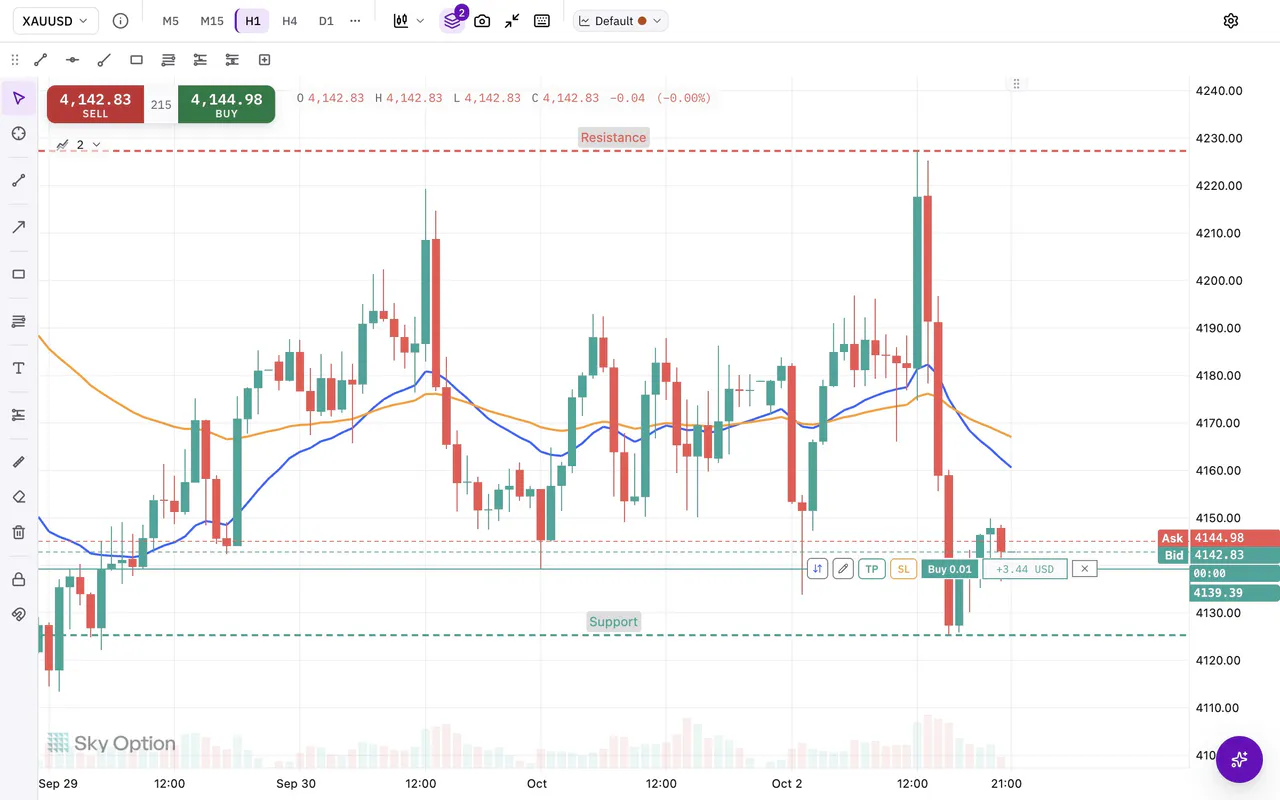Select the rectangle shape tool in left sidebar

point(18,274)
